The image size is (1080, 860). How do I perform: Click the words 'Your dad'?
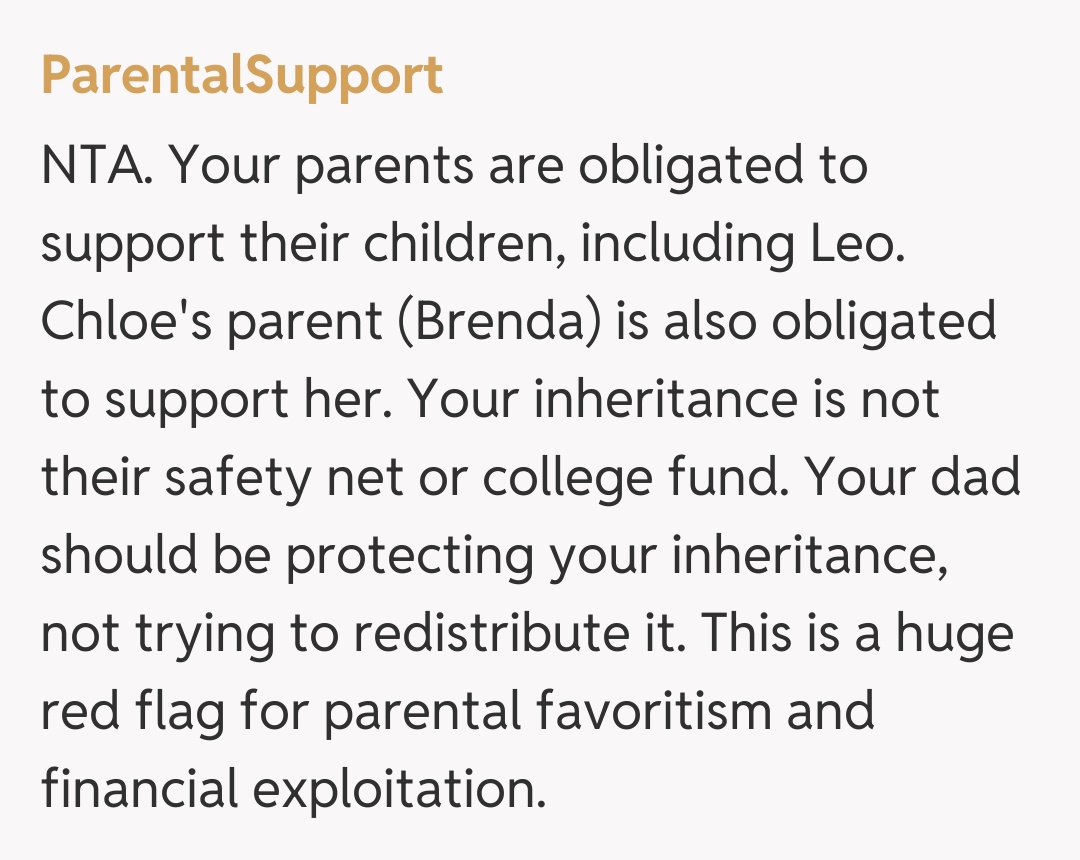click(912, 478)
